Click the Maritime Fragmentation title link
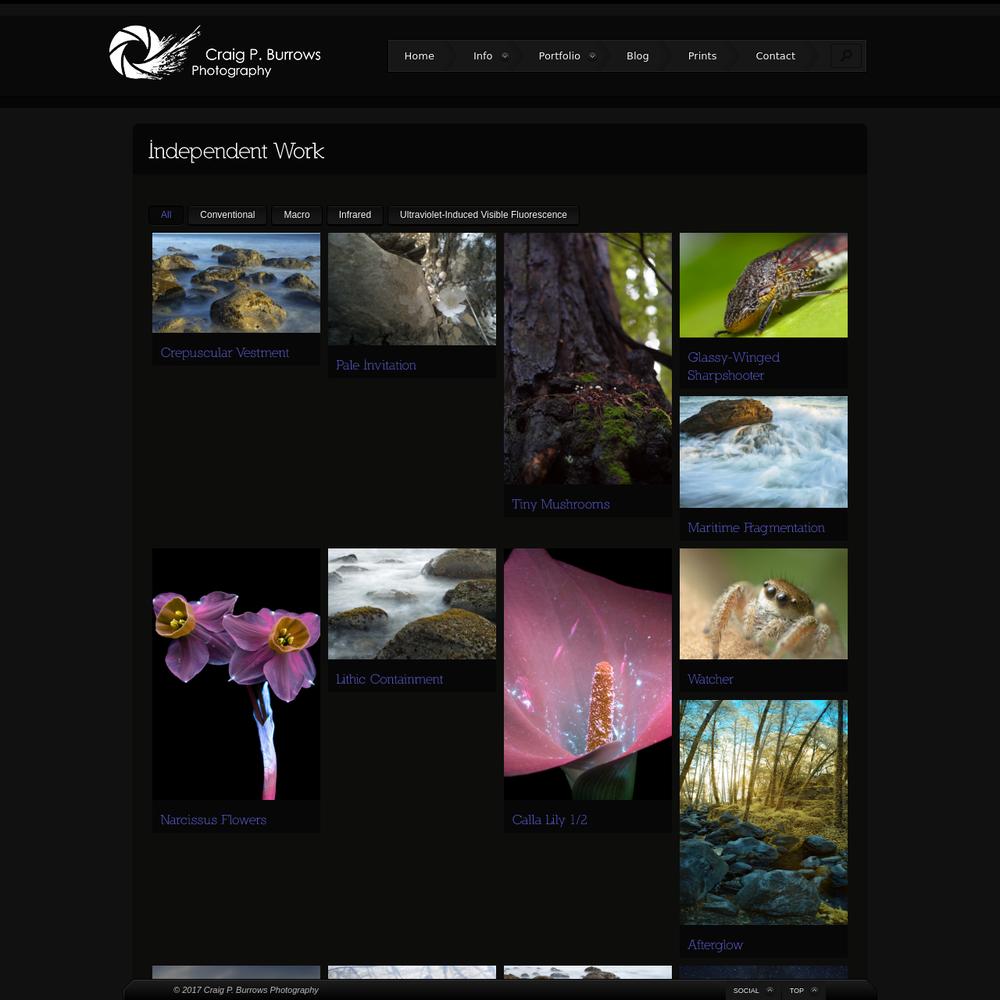Viewport: 1000px width, 1000px height. click(756, 528)
